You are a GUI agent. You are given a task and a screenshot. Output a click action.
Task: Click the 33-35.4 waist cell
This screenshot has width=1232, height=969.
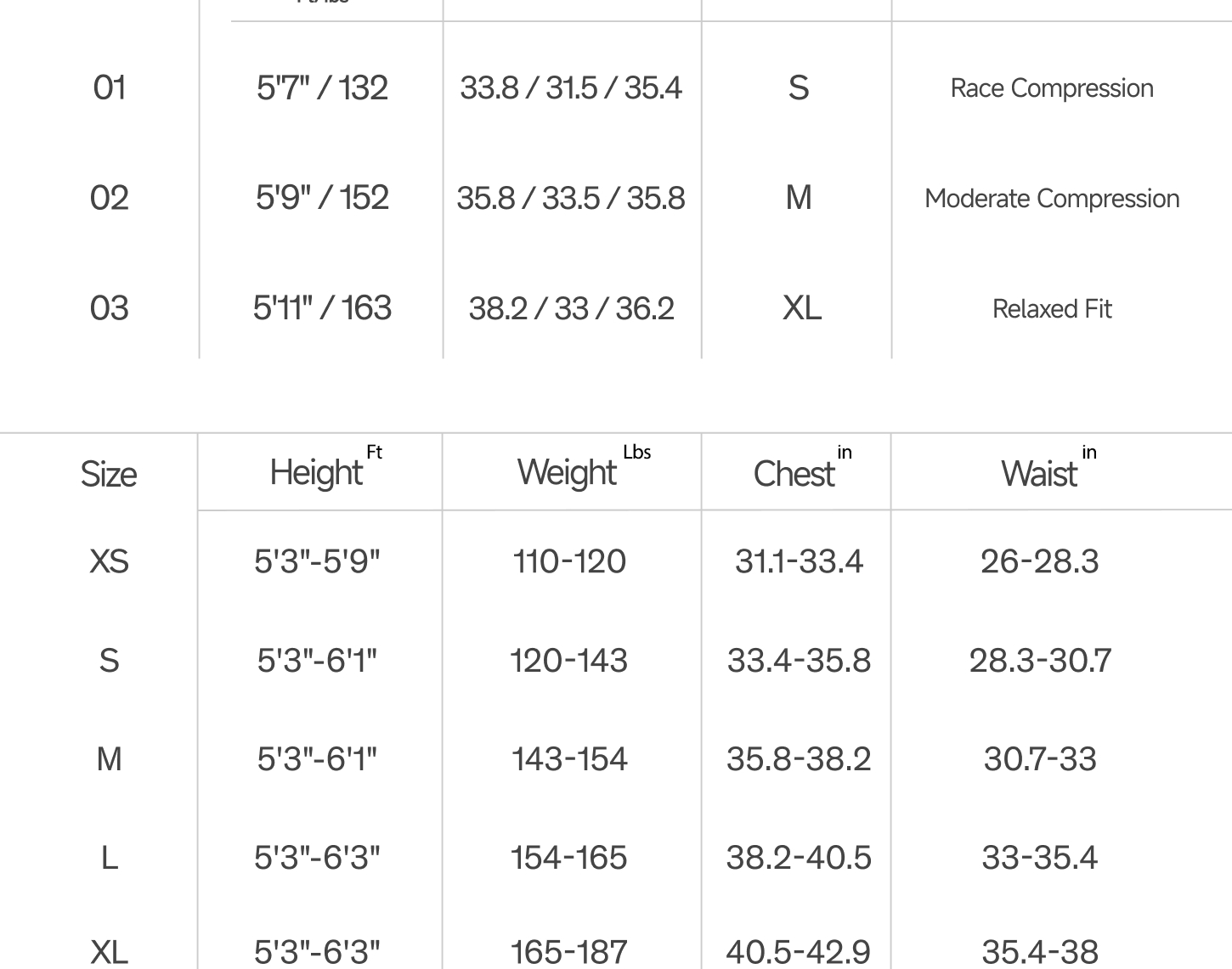pos(1040,858)
